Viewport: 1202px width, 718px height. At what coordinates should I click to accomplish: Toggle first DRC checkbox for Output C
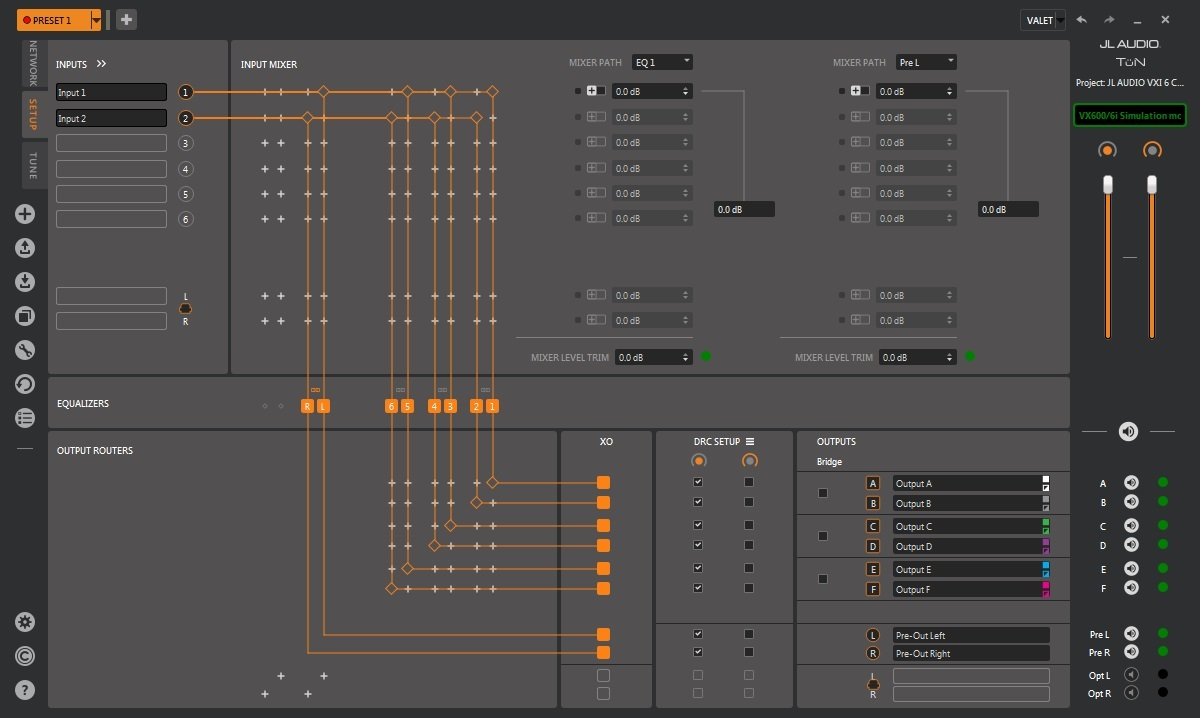pos(698,525)
